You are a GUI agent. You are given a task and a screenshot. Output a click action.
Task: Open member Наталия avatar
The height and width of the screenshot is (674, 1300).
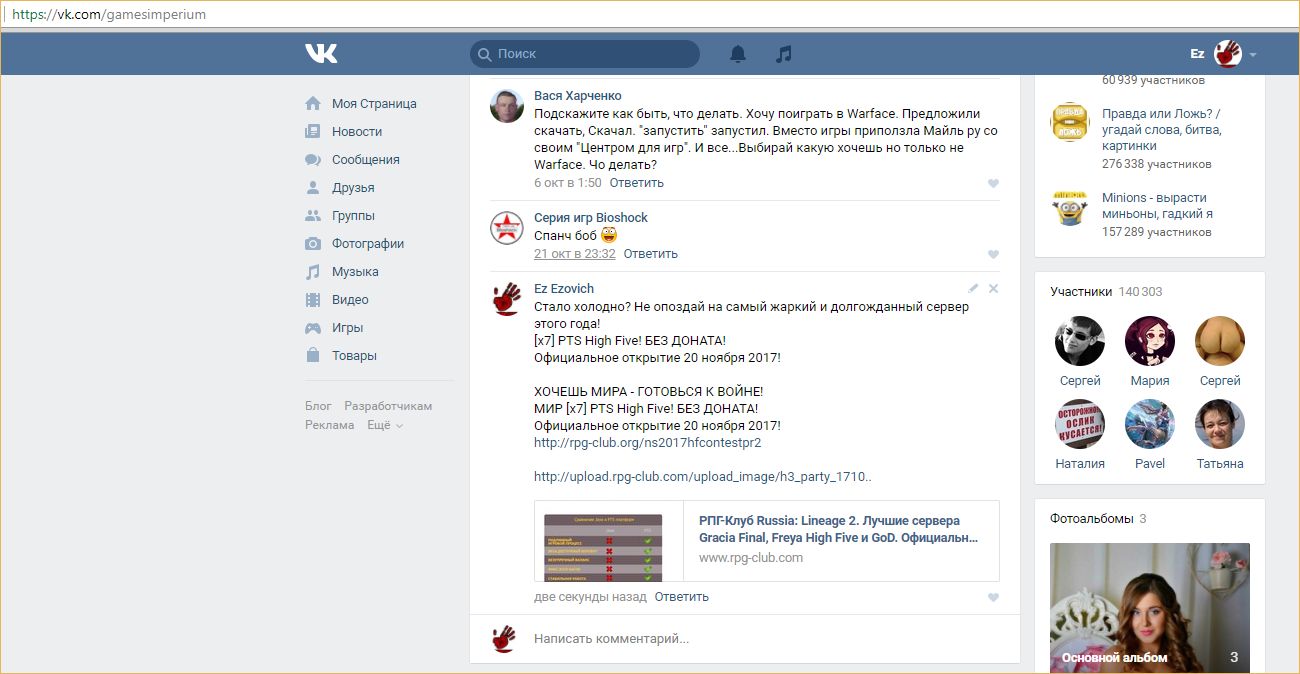[1080, 424]
